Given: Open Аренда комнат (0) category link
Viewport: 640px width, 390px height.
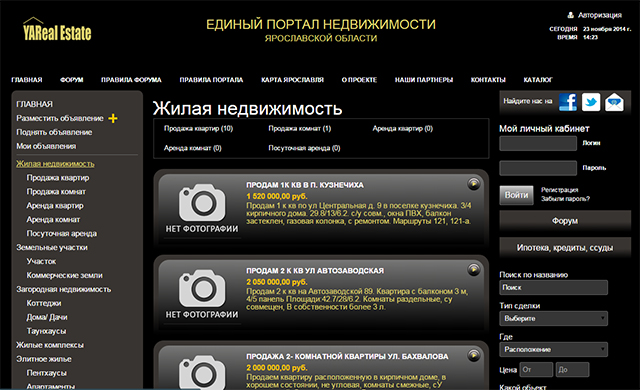Looking at the screenshot, I should 193,148.
